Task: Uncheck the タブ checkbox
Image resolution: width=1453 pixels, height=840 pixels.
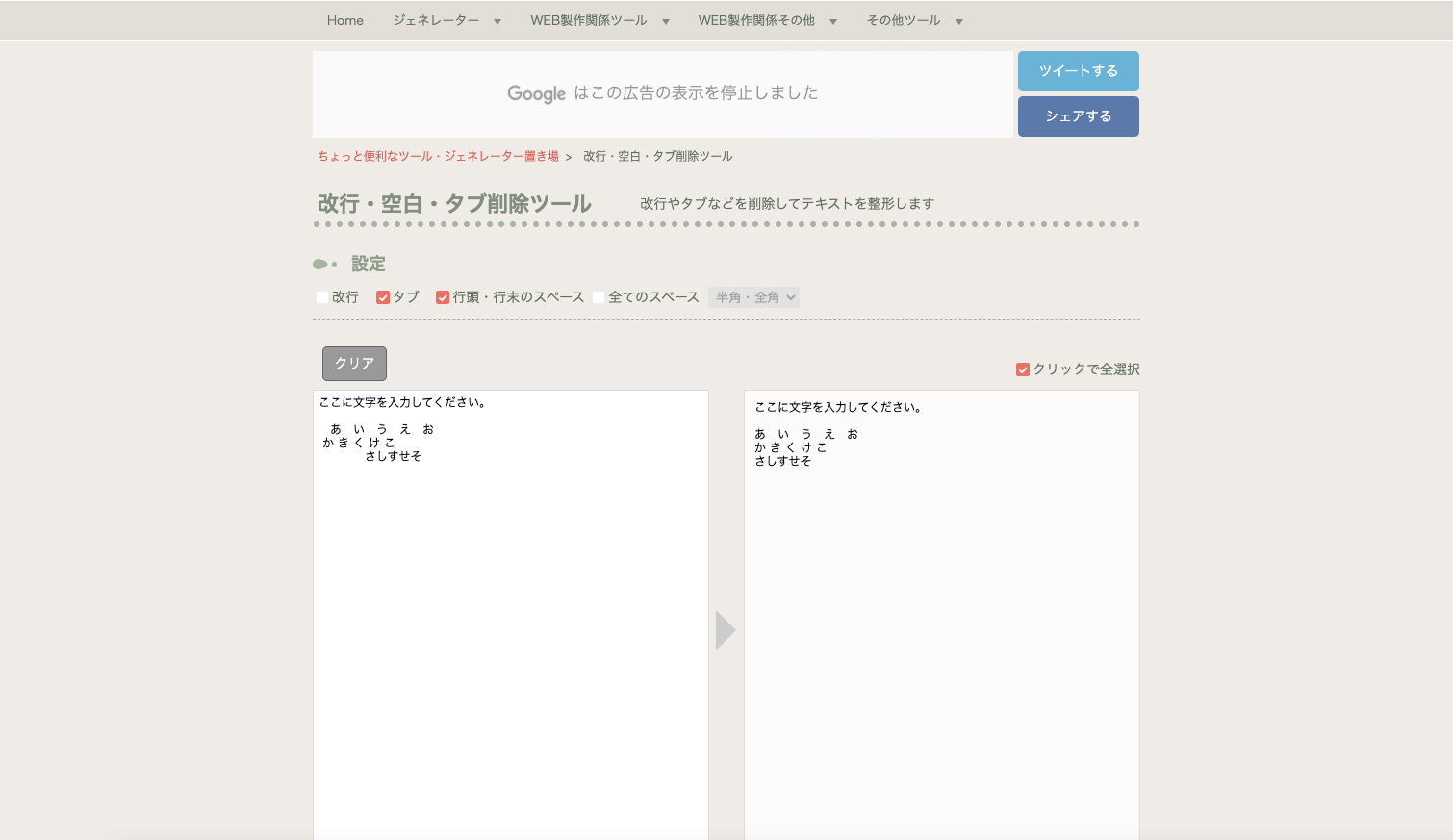Action: click(383, 297)
